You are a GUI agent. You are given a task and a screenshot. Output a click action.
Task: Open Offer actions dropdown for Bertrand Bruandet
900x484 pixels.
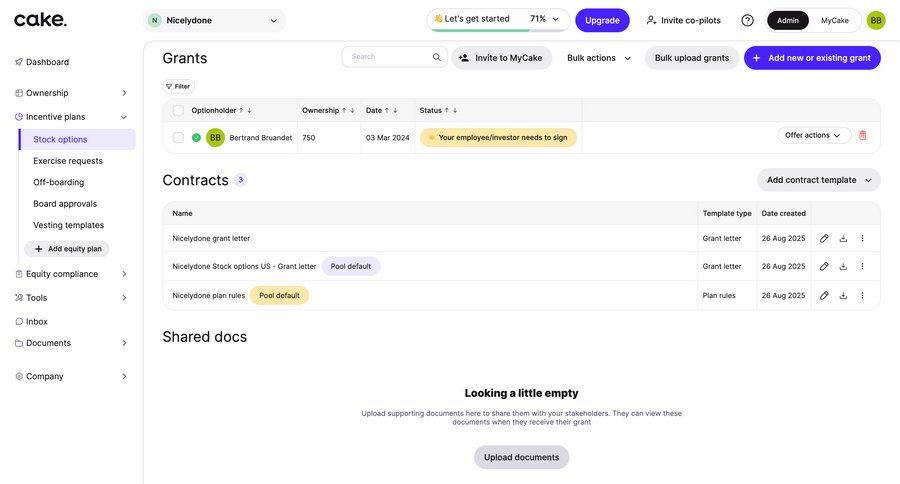[813, 135]
